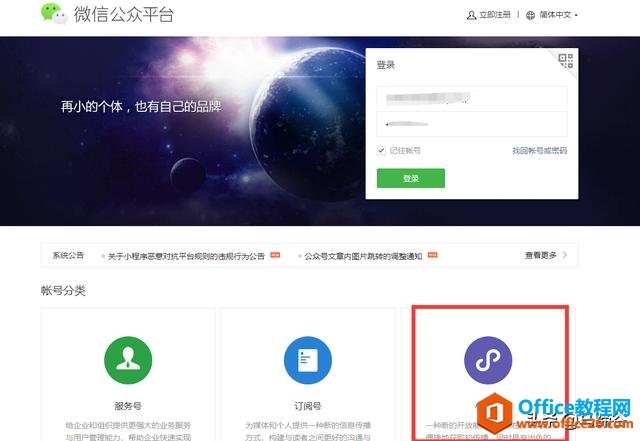
Task: Open 找回帐号或密码 link
Action: tap(540, 150)
